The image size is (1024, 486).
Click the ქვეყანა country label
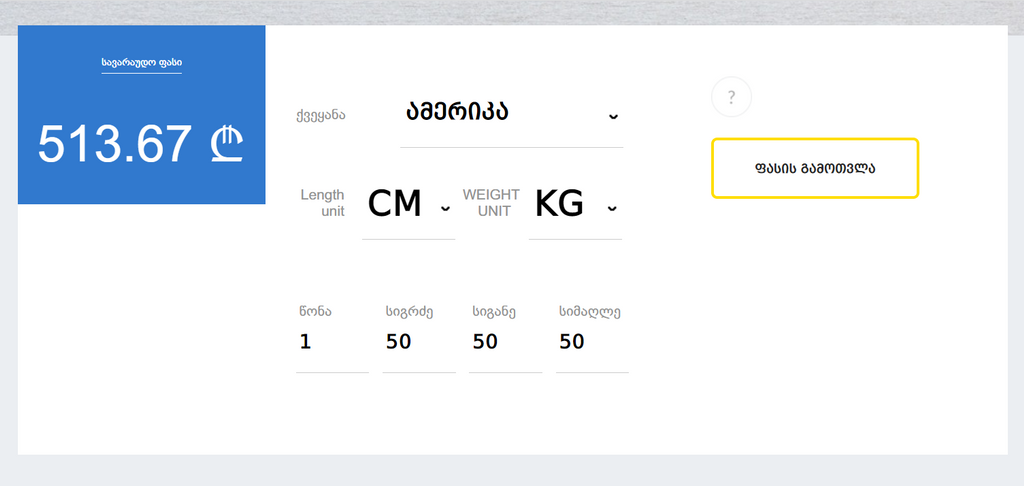point(321,116)
